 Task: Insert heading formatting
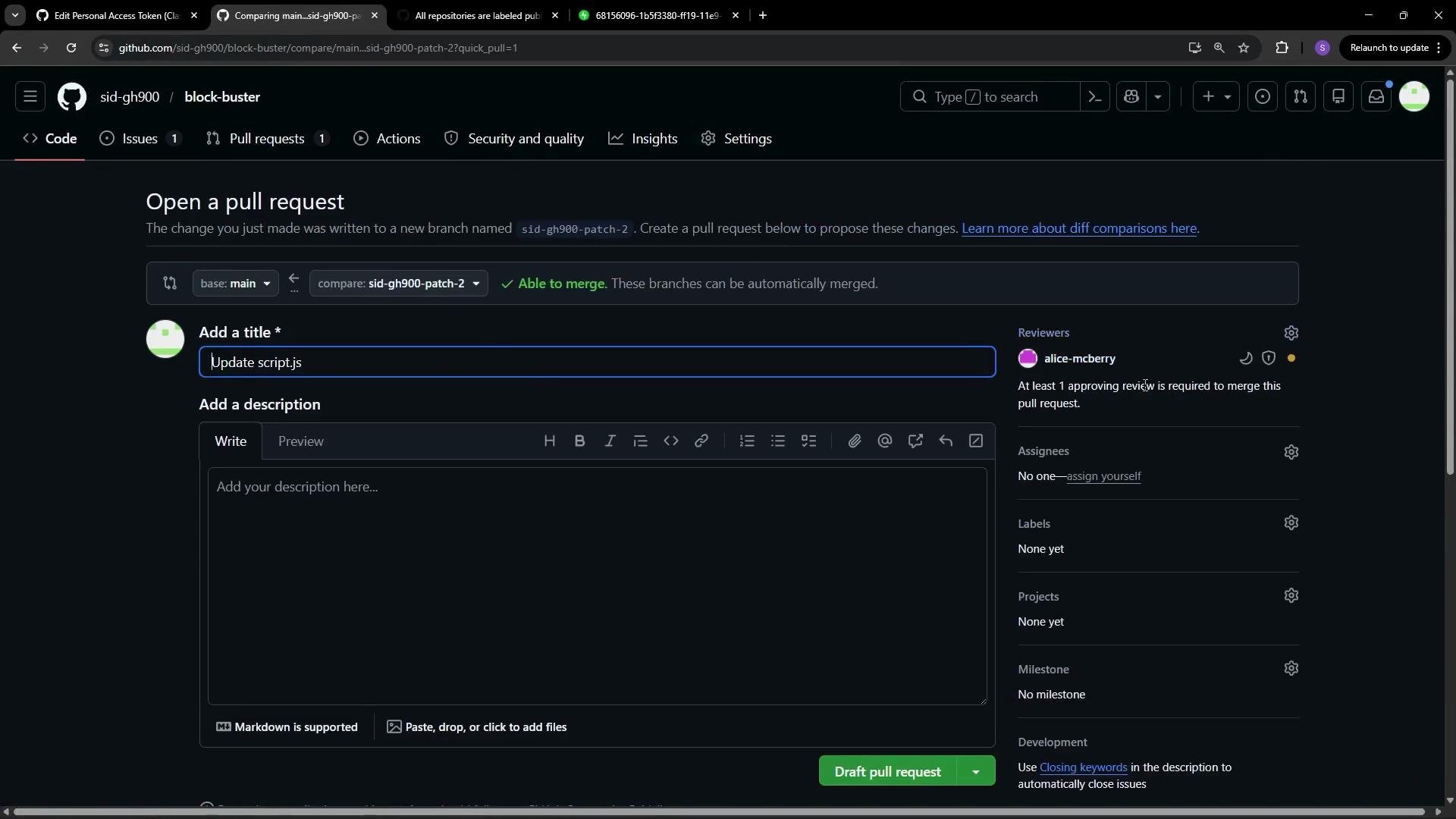(x=550, y=441)
